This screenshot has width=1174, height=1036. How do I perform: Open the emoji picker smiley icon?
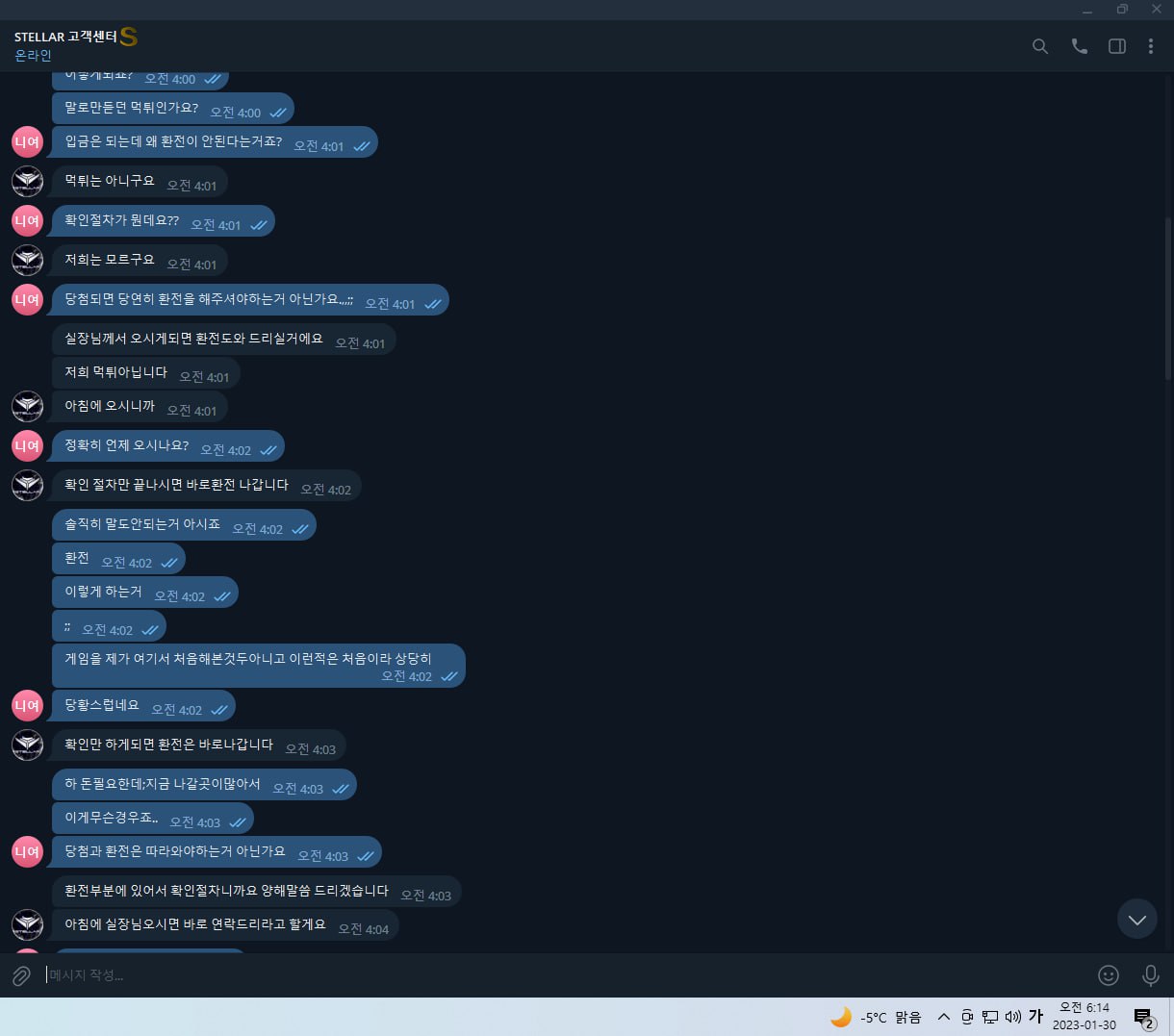point(1109,975)
